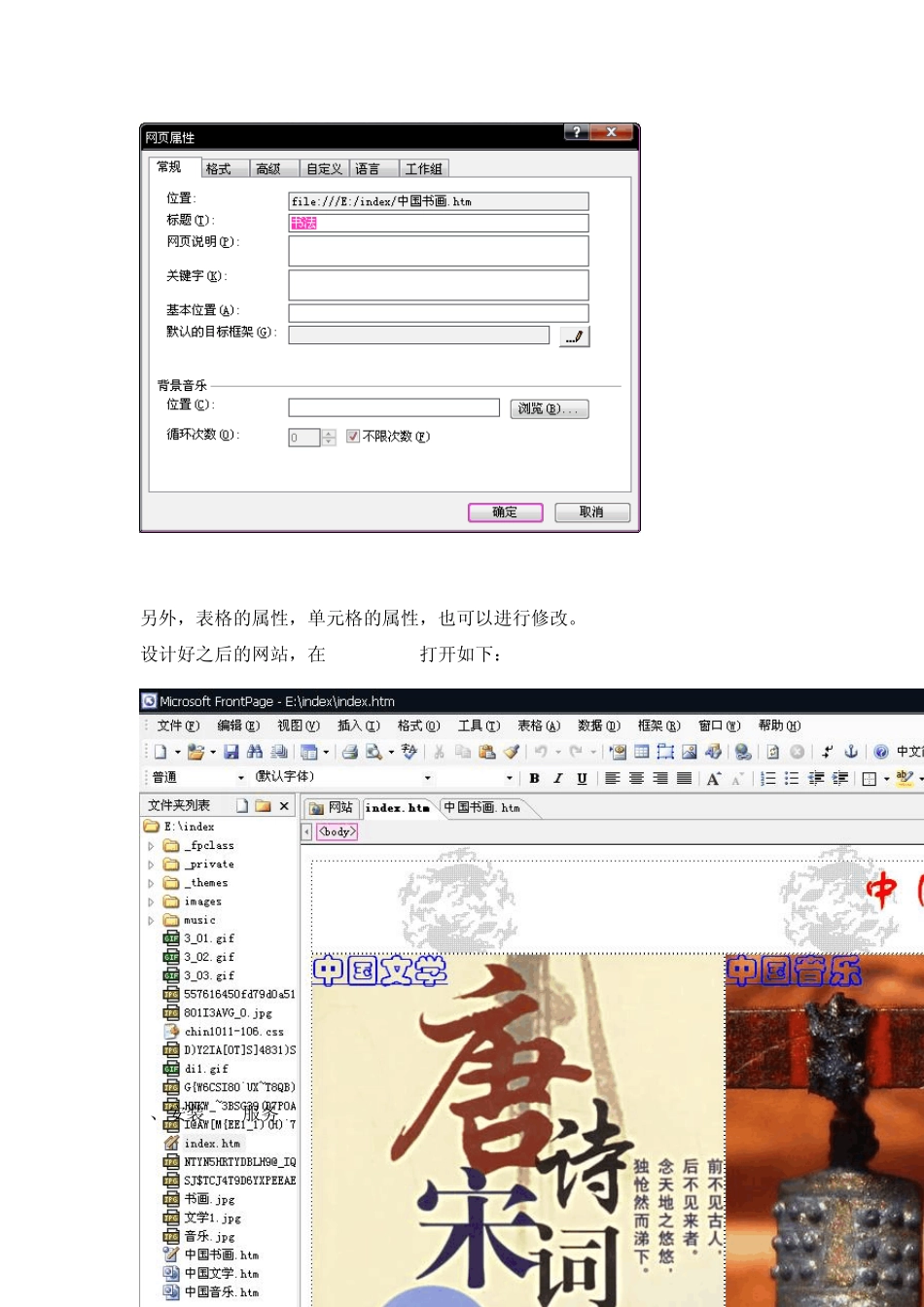Expand the _fpclass folder
The image size is (924, 1307).
151,846
